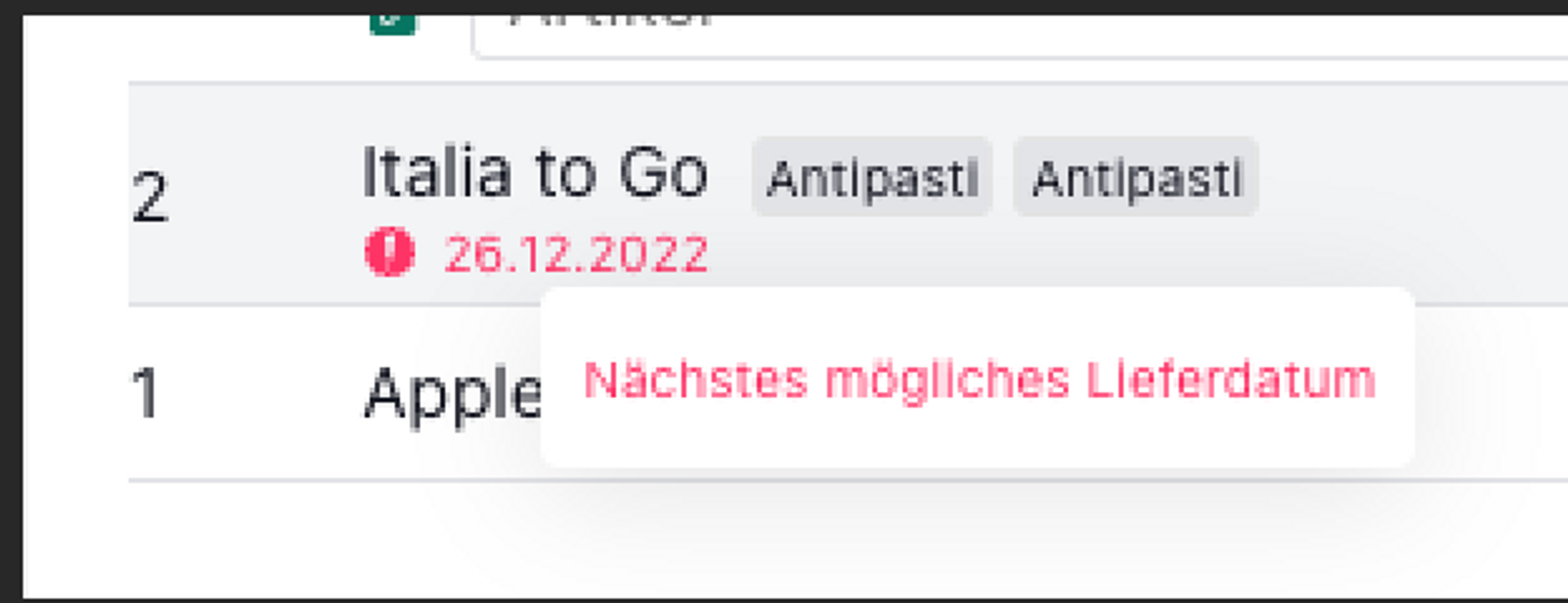Focus the partially visible Artikel input field

pos(1019,36)
